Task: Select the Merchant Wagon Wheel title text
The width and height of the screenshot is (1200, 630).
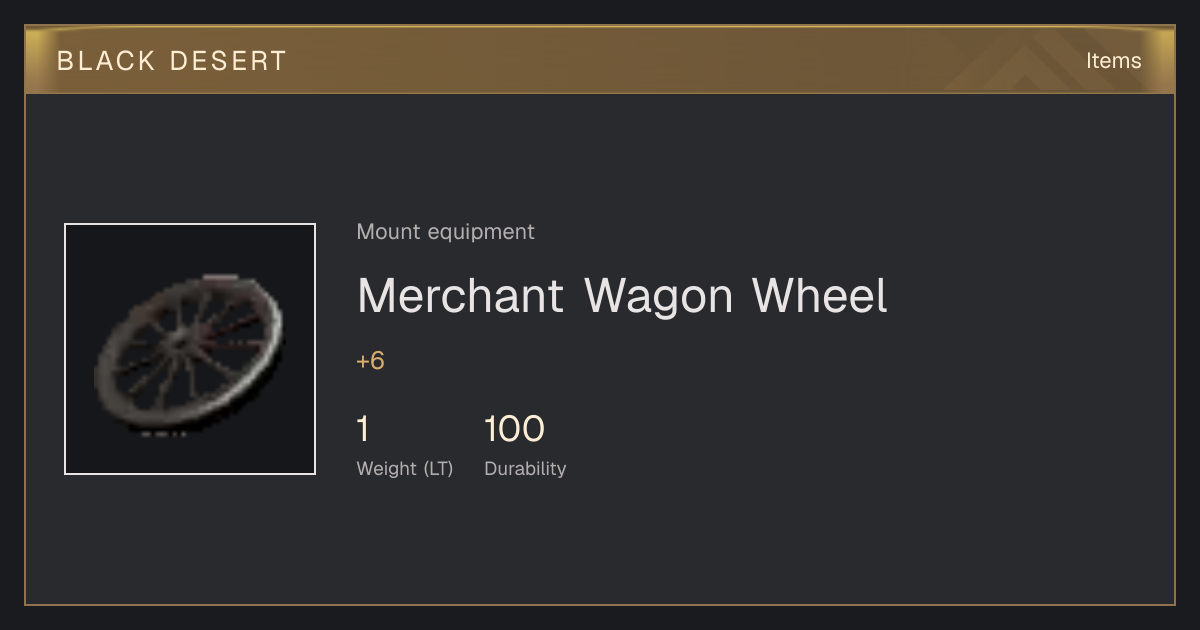Action: pyautogui.click(x=622, y=296)
